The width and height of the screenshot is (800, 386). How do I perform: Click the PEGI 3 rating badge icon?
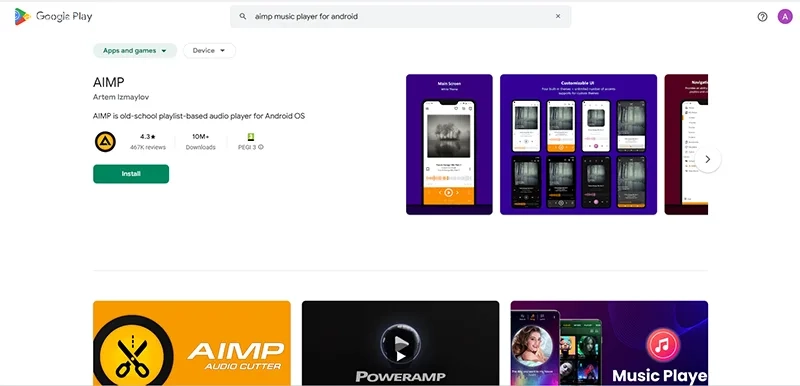point(251,137)
